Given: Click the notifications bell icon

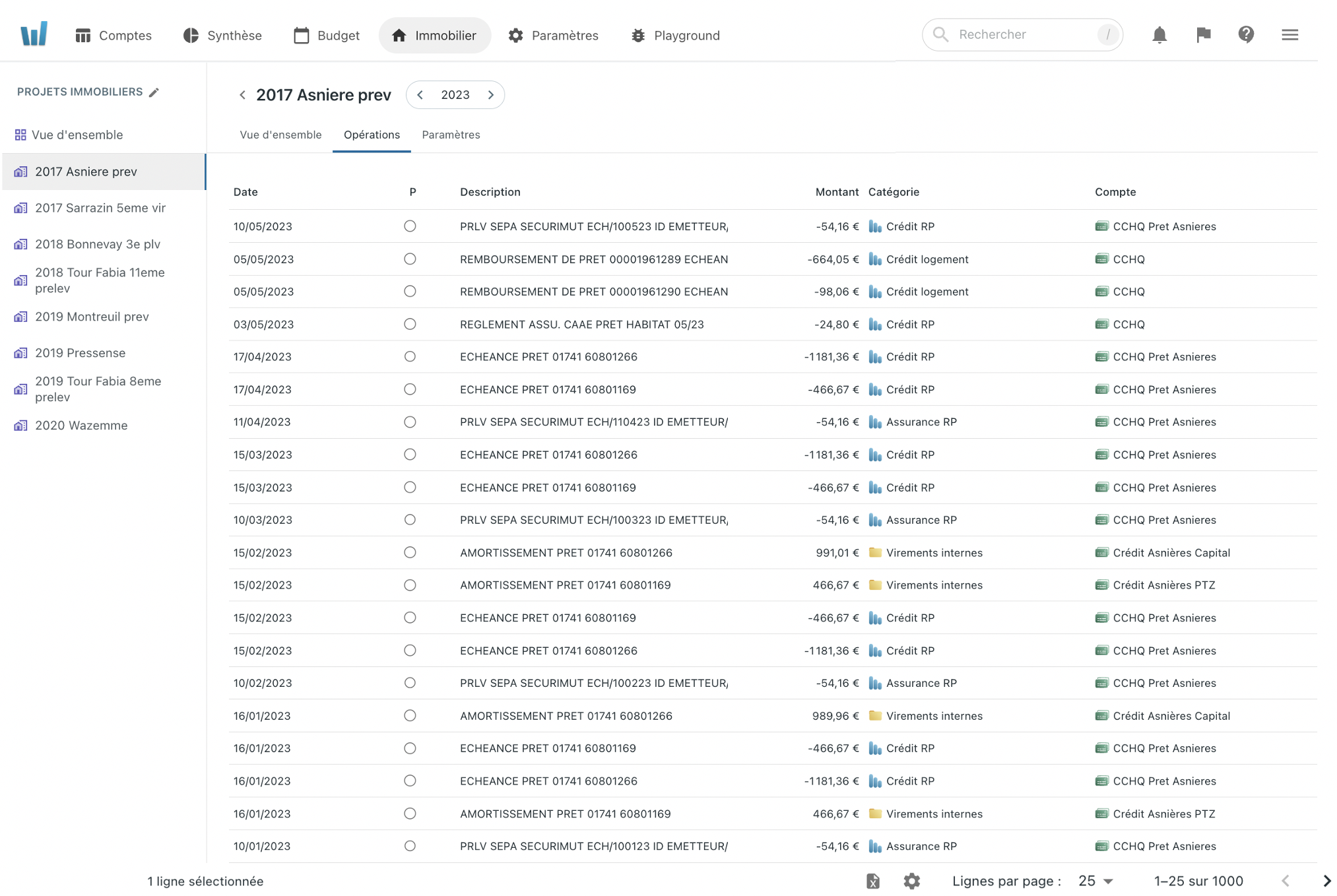Looking at the screenshot, I should [1159, 35].
